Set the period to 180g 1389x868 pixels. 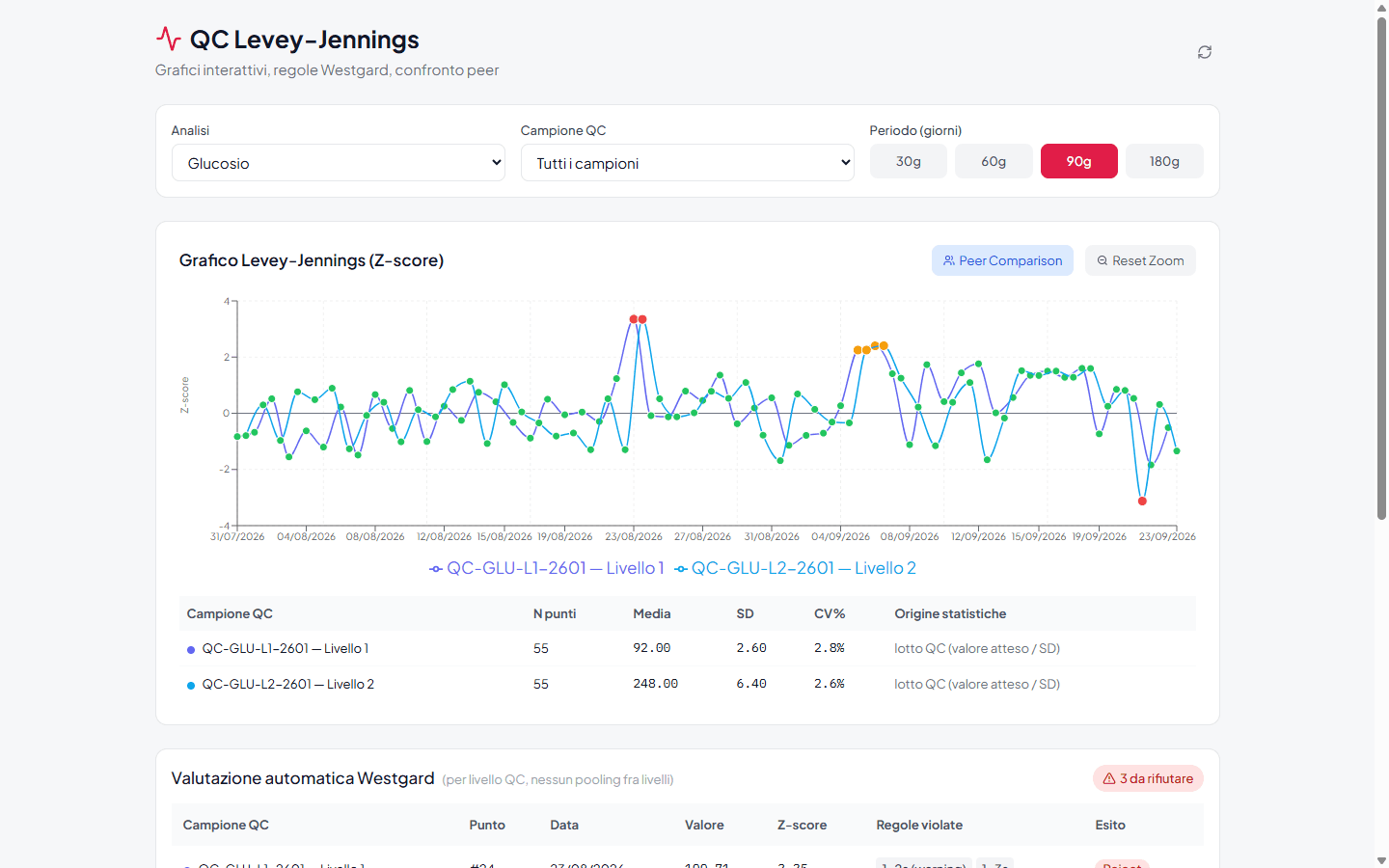click(1164, 161)
